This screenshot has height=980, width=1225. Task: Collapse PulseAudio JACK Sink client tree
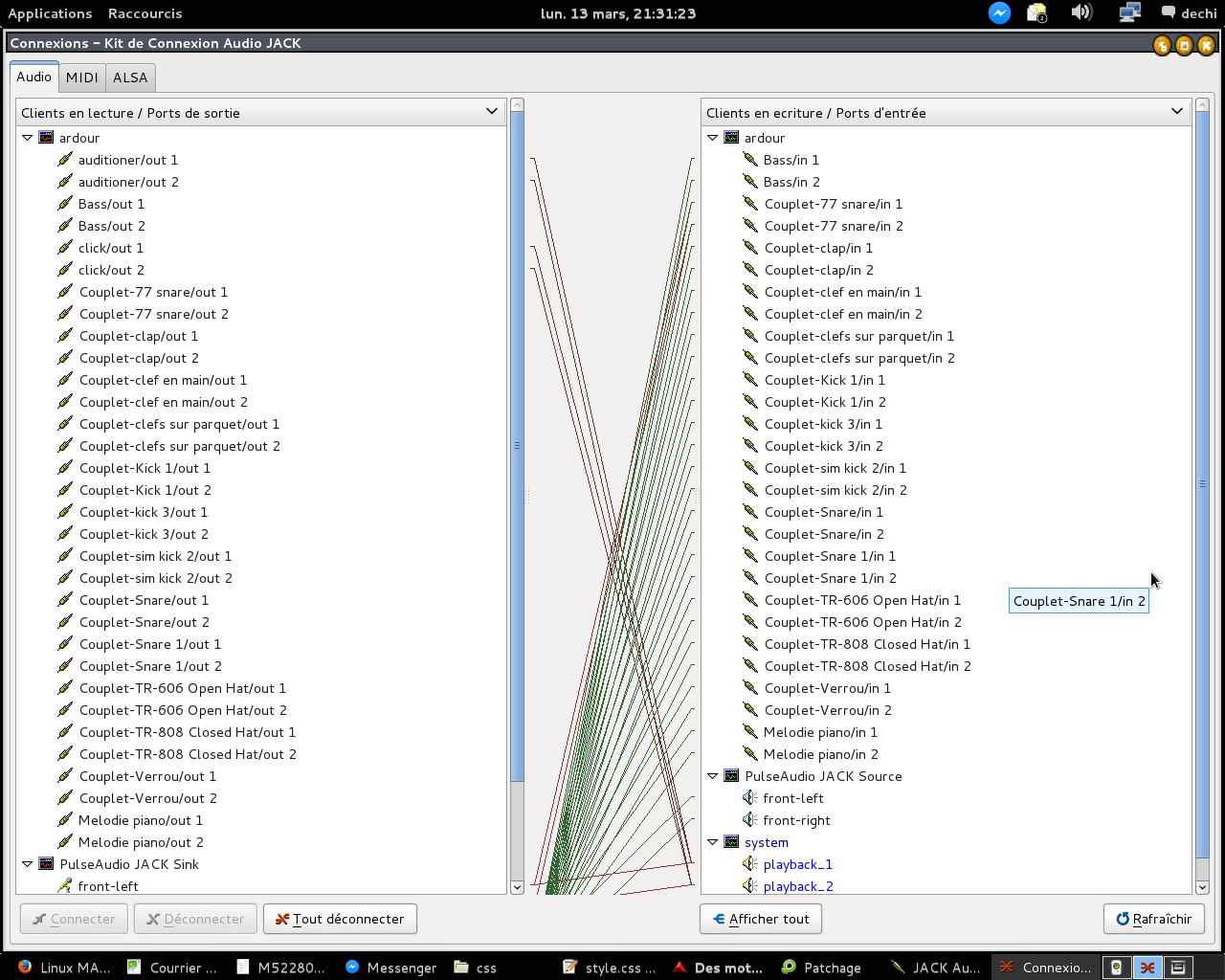tap(28, 864)
